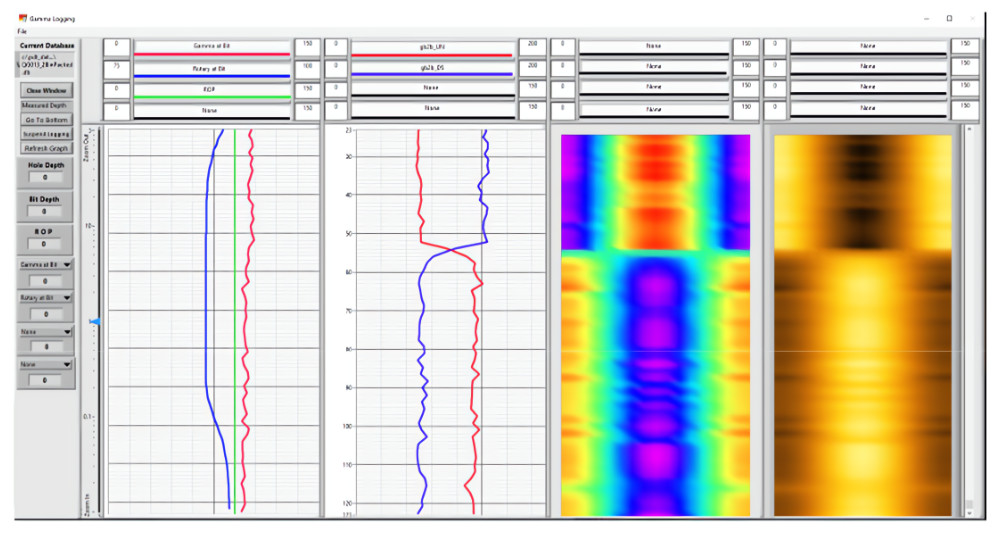Image resolution: width=1000 pixels, height=556 pixels.
Task: Click the Hole Depth value field
Action: click(x=45, y=178)
